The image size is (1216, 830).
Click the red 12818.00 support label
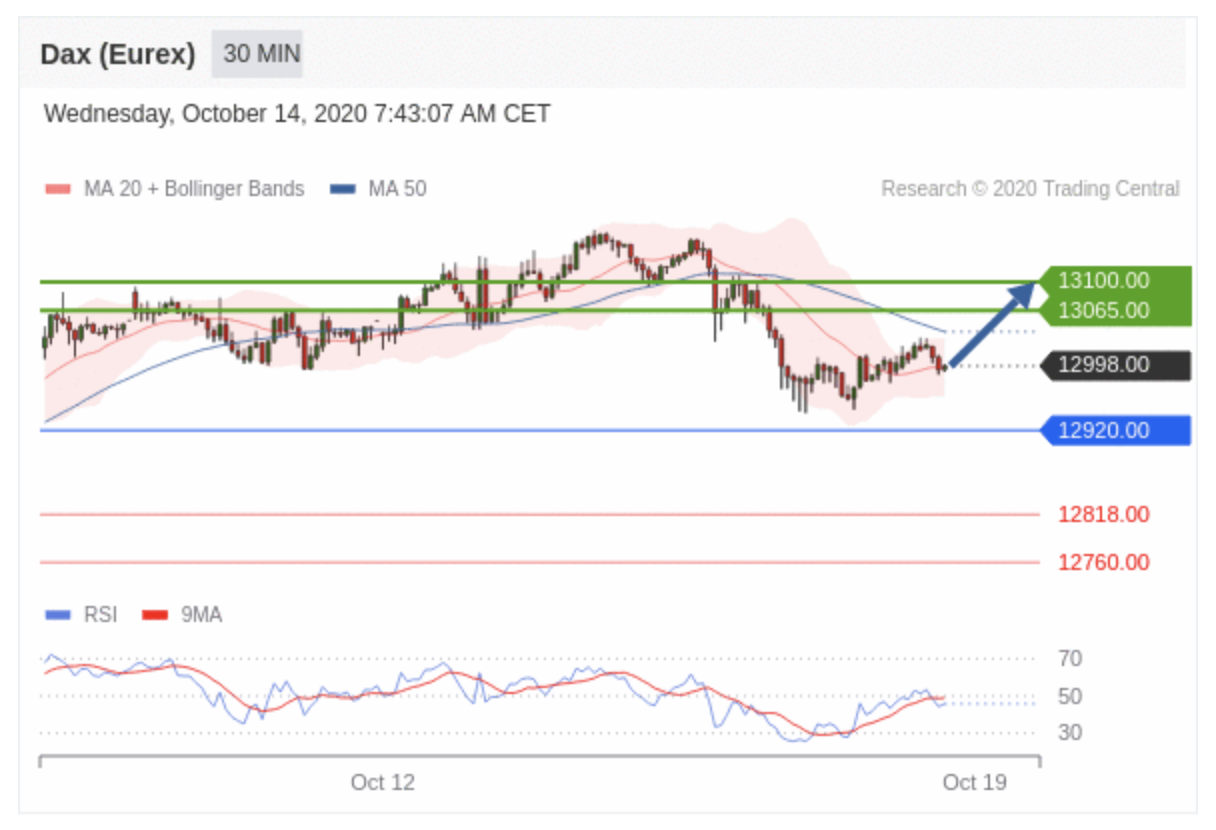[x=1104, y=515]
